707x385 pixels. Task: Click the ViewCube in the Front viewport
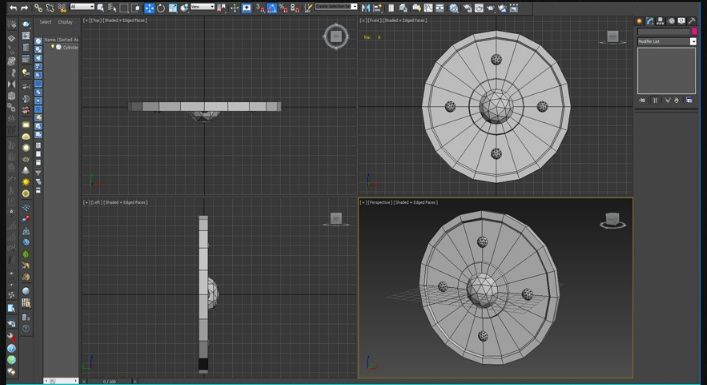pos(612,37)
